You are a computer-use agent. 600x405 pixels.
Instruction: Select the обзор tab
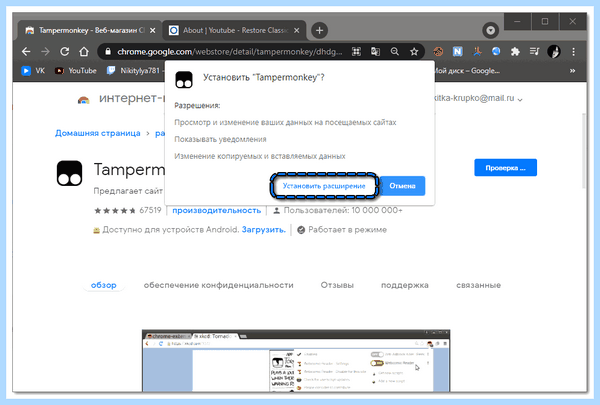click(x=103, y=285)
